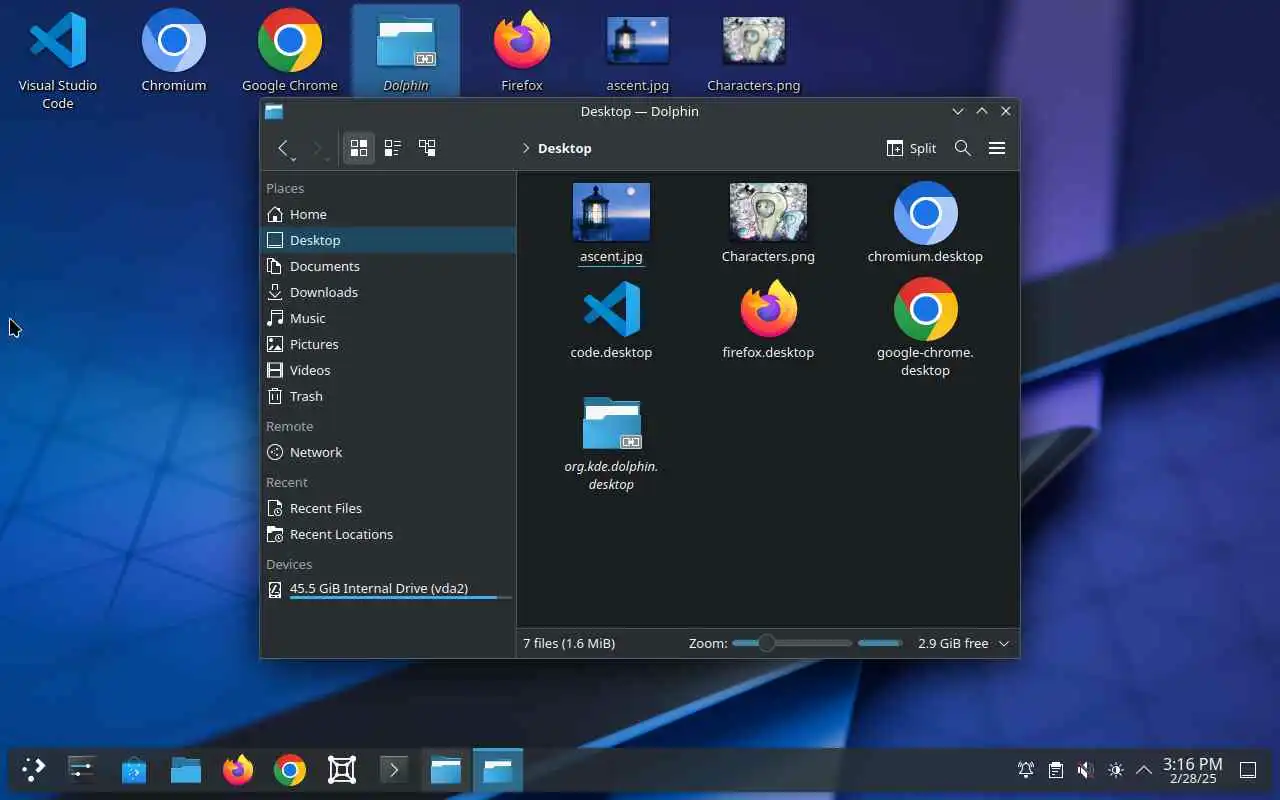Switch to first Dolphin window taskbar entry

point(446,770)
